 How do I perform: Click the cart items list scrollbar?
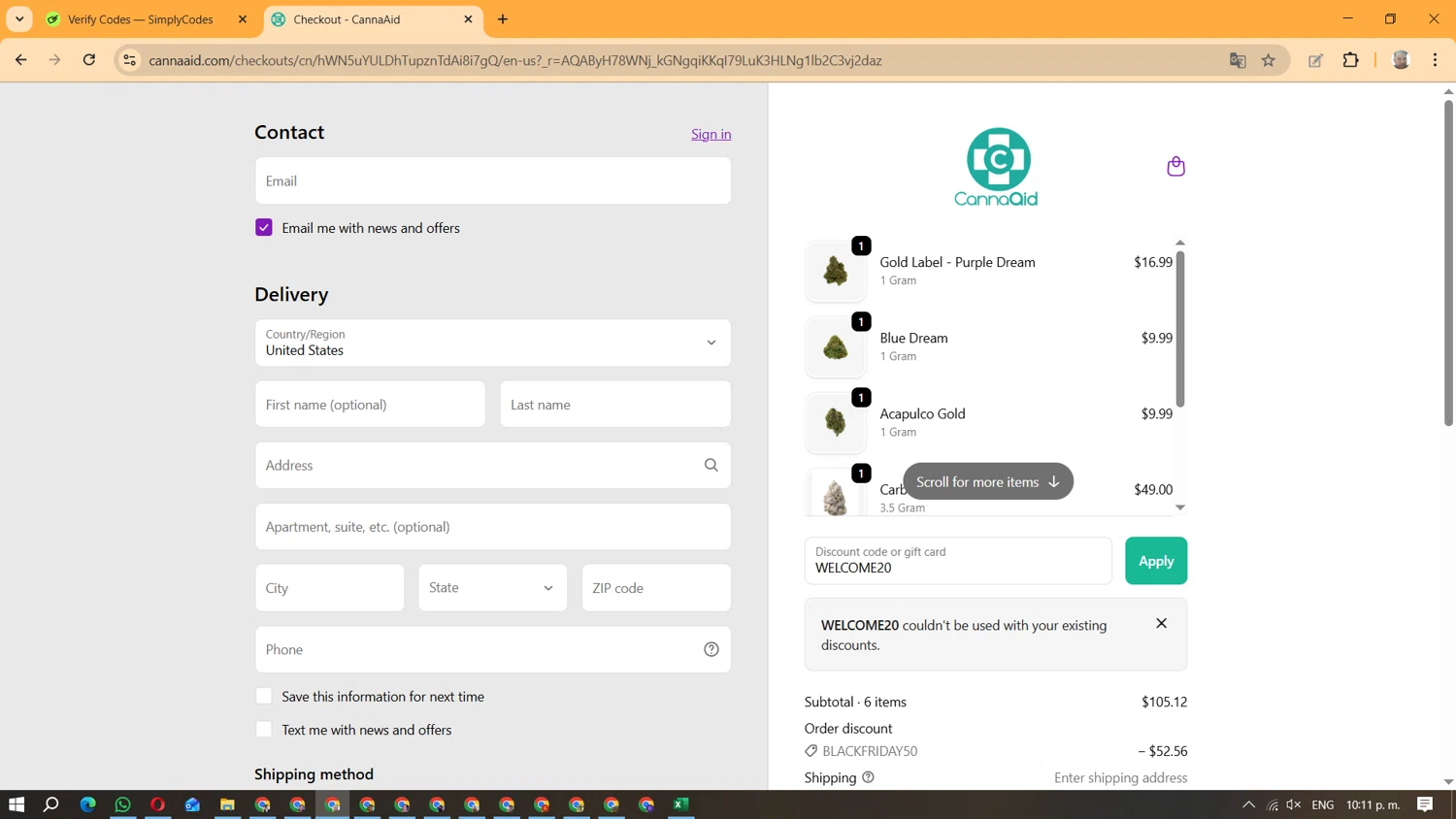point(1180,330)
